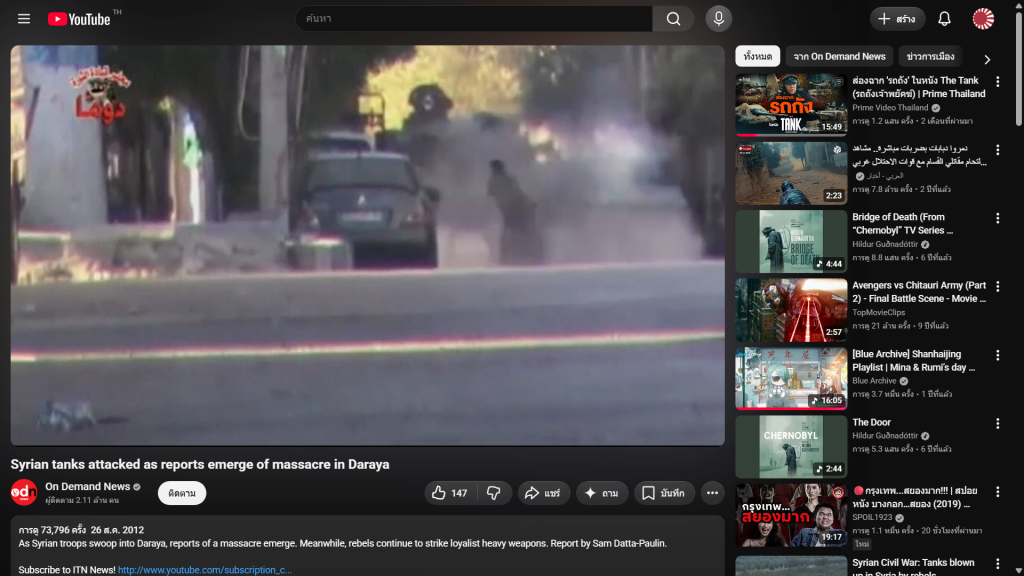Open more actions menu below video
The image size is (1024, 576).
[x=712, y=493]
